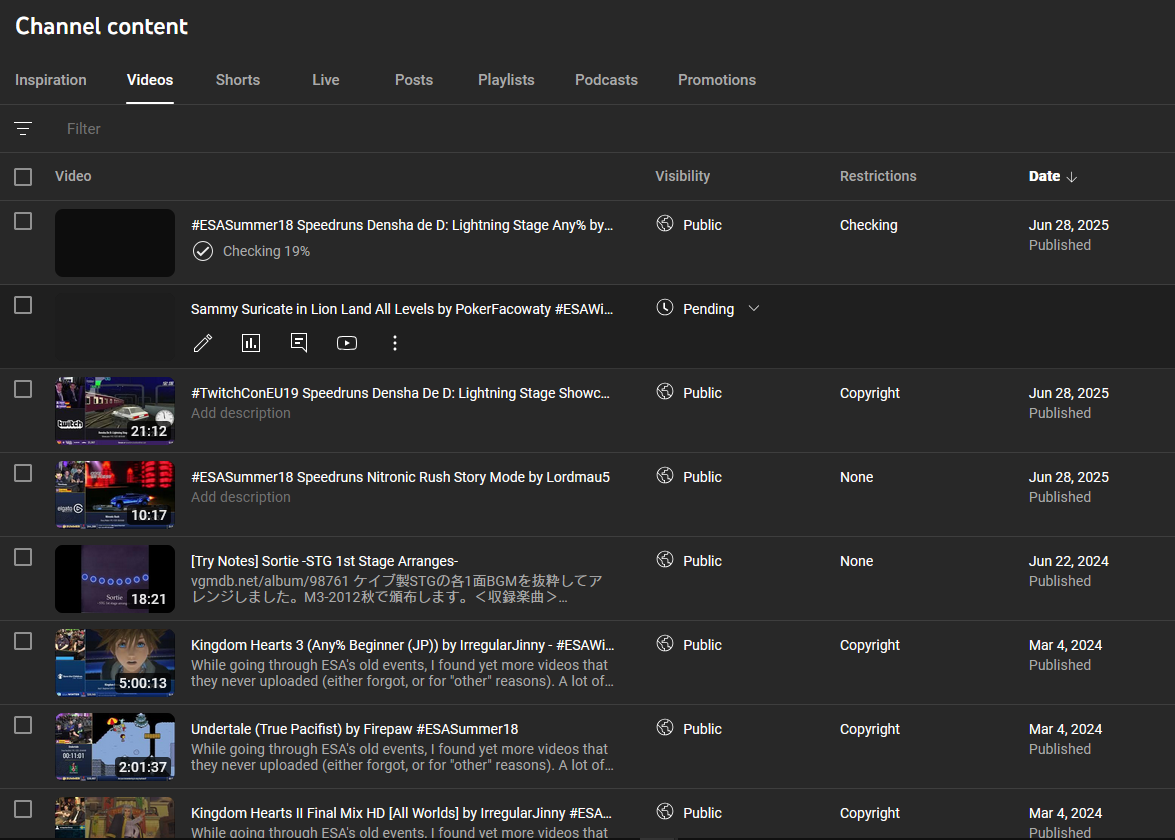Open Sammy Suricate in Lion Land video title
This screenshot has width=1175, height=840.
402,309
